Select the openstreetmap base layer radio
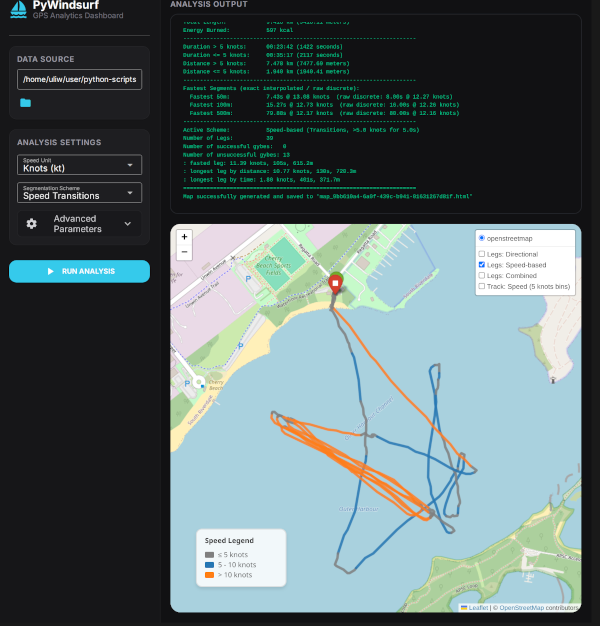The height and width of the screenshot is (626, 600). click(482, 238)
